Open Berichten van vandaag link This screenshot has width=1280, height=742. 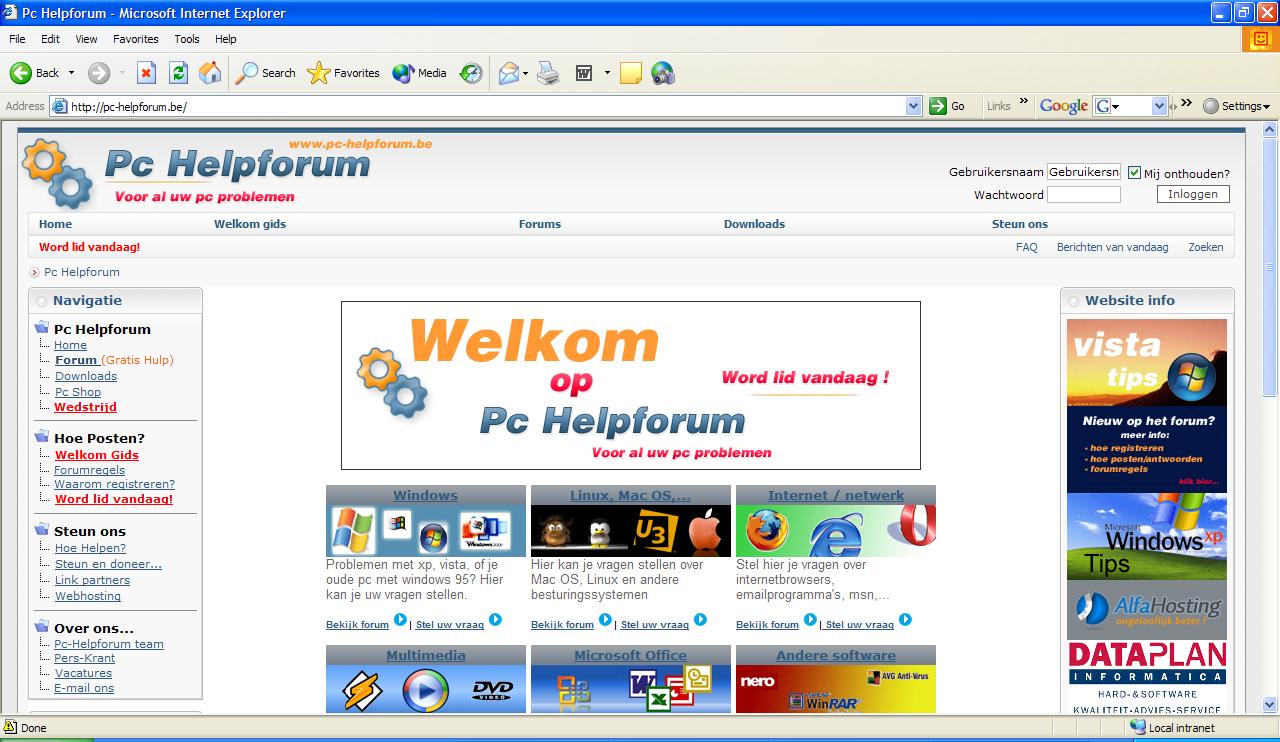(1112, 247)
